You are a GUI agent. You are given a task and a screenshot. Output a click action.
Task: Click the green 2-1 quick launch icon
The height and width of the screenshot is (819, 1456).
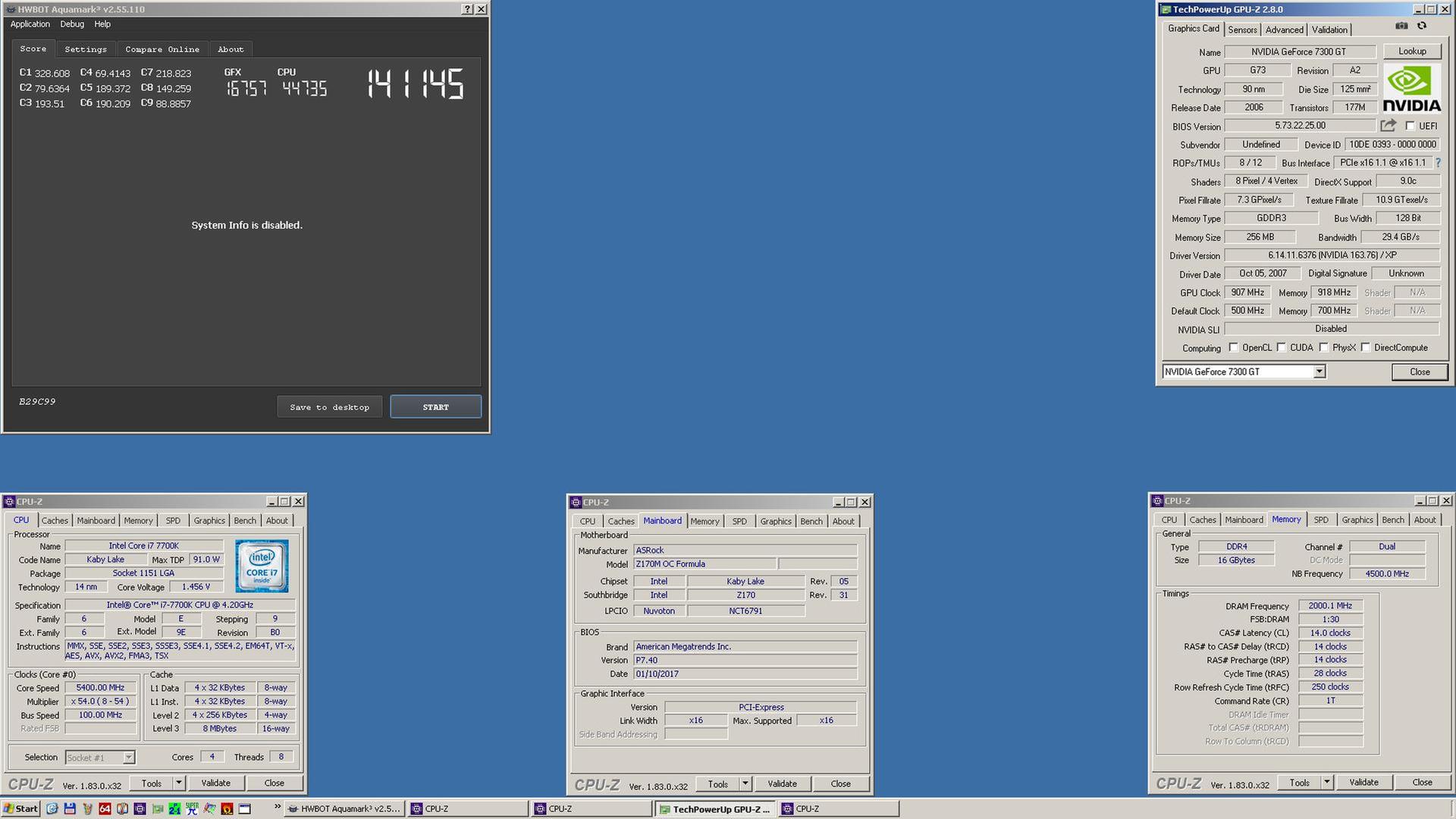pyautogui.click(x=174, y=808)
